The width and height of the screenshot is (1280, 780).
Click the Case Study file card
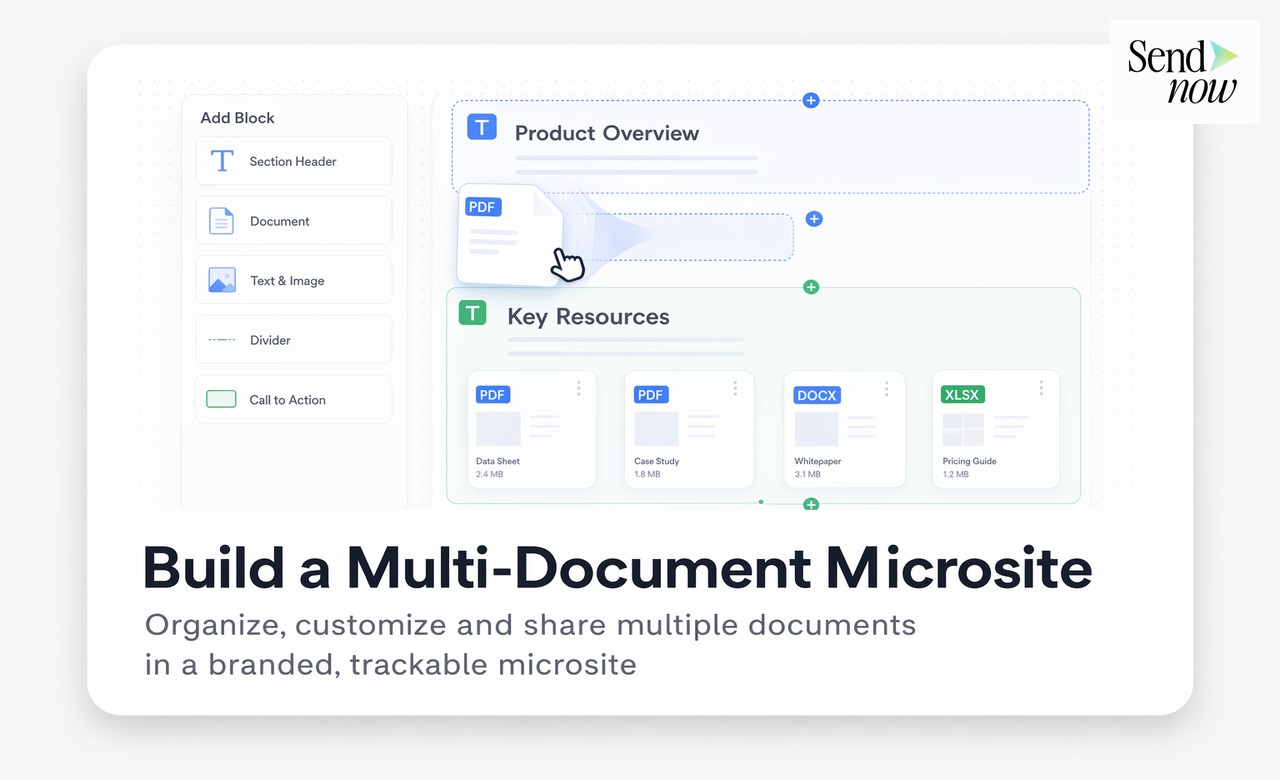click(x=688, y=430)
